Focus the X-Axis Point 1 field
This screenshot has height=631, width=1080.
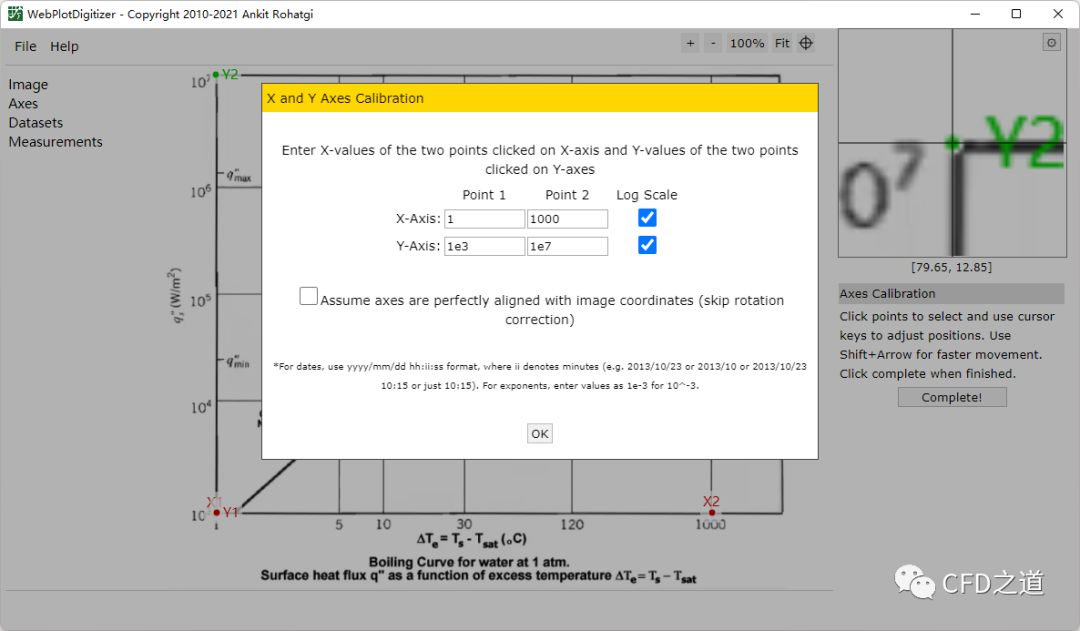pos(484,219)
